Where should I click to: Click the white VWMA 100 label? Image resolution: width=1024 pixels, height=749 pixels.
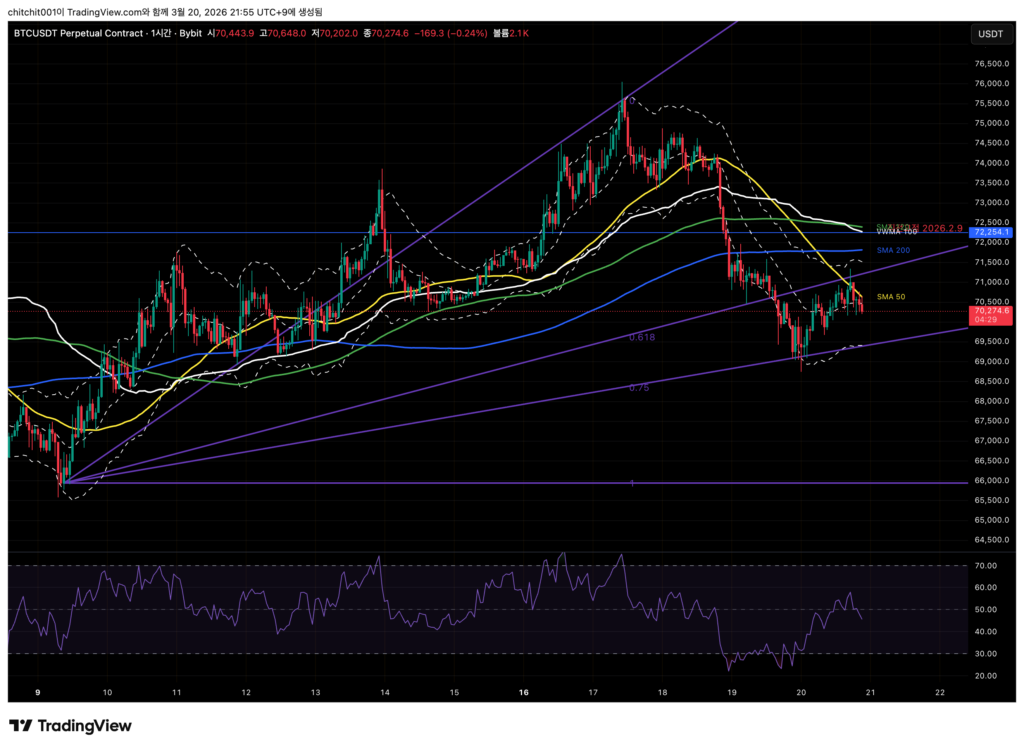(x=896, y=232)
